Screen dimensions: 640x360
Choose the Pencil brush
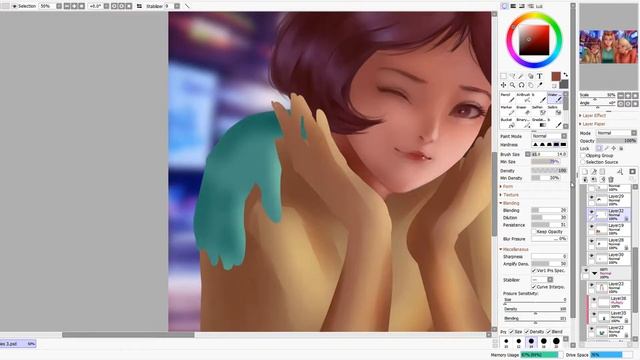click(507, 98)
